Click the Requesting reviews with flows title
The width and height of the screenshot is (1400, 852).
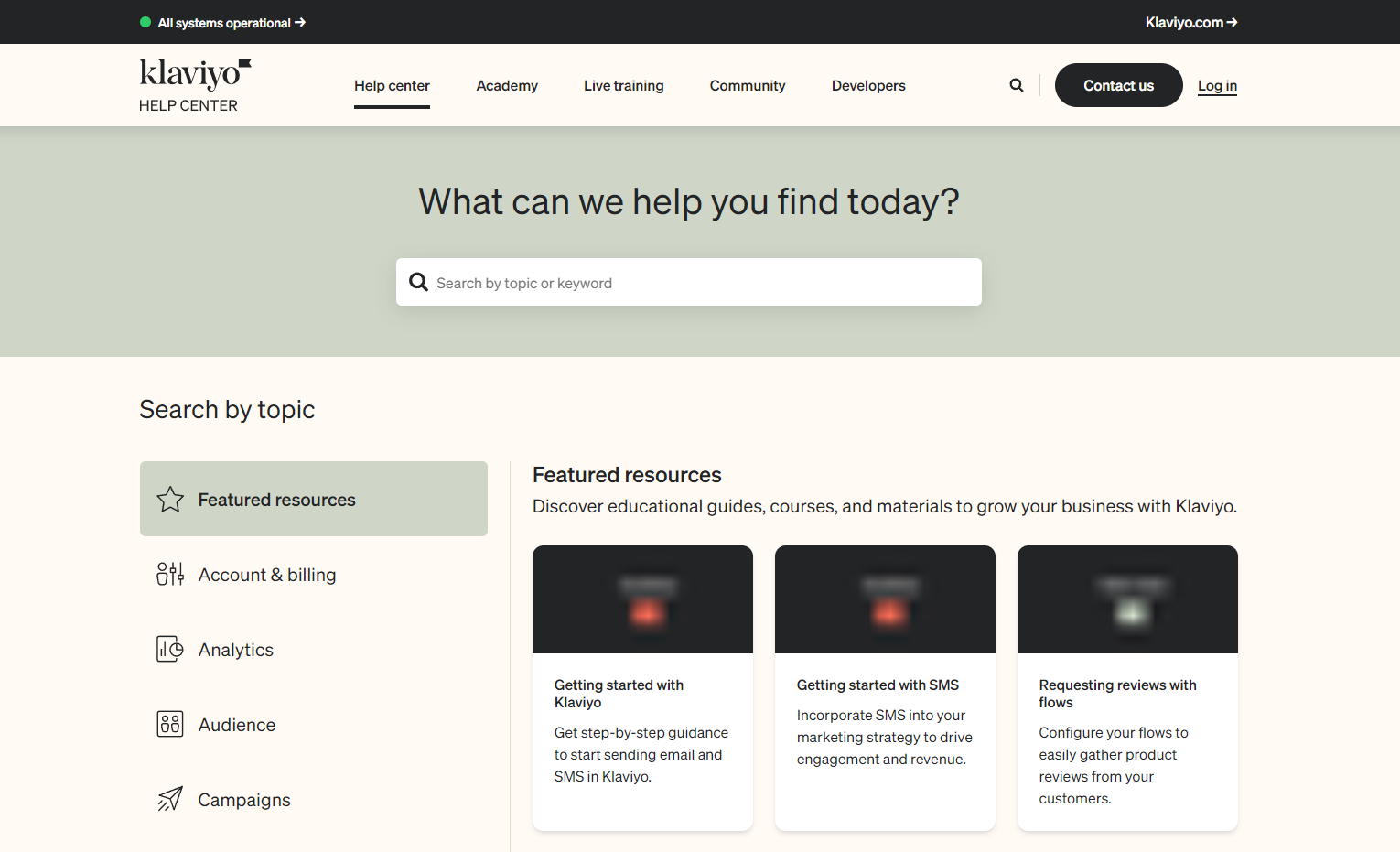coord(1117,694)
